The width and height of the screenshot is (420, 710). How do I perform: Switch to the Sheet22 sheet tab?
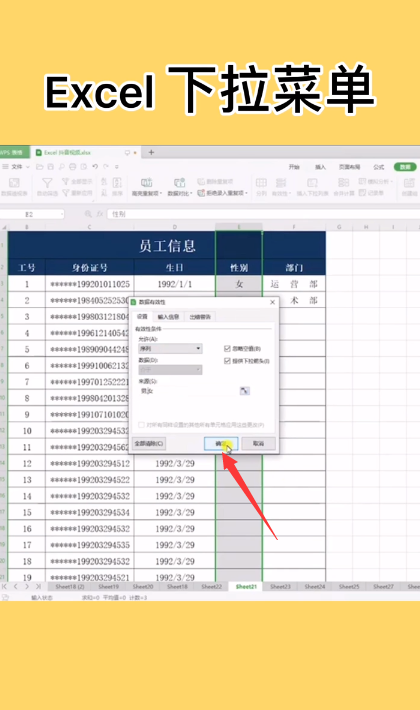211,586
